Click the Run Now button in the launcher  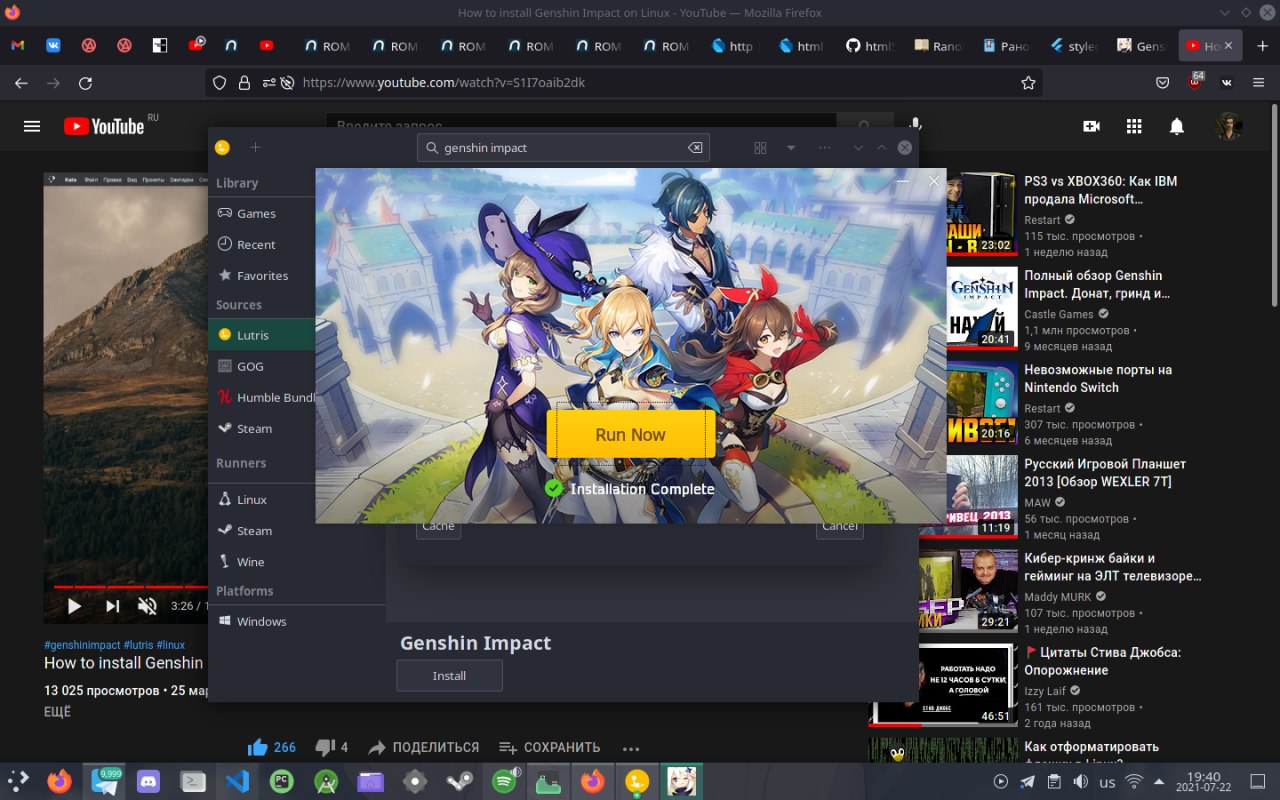(x=630, y=434)
